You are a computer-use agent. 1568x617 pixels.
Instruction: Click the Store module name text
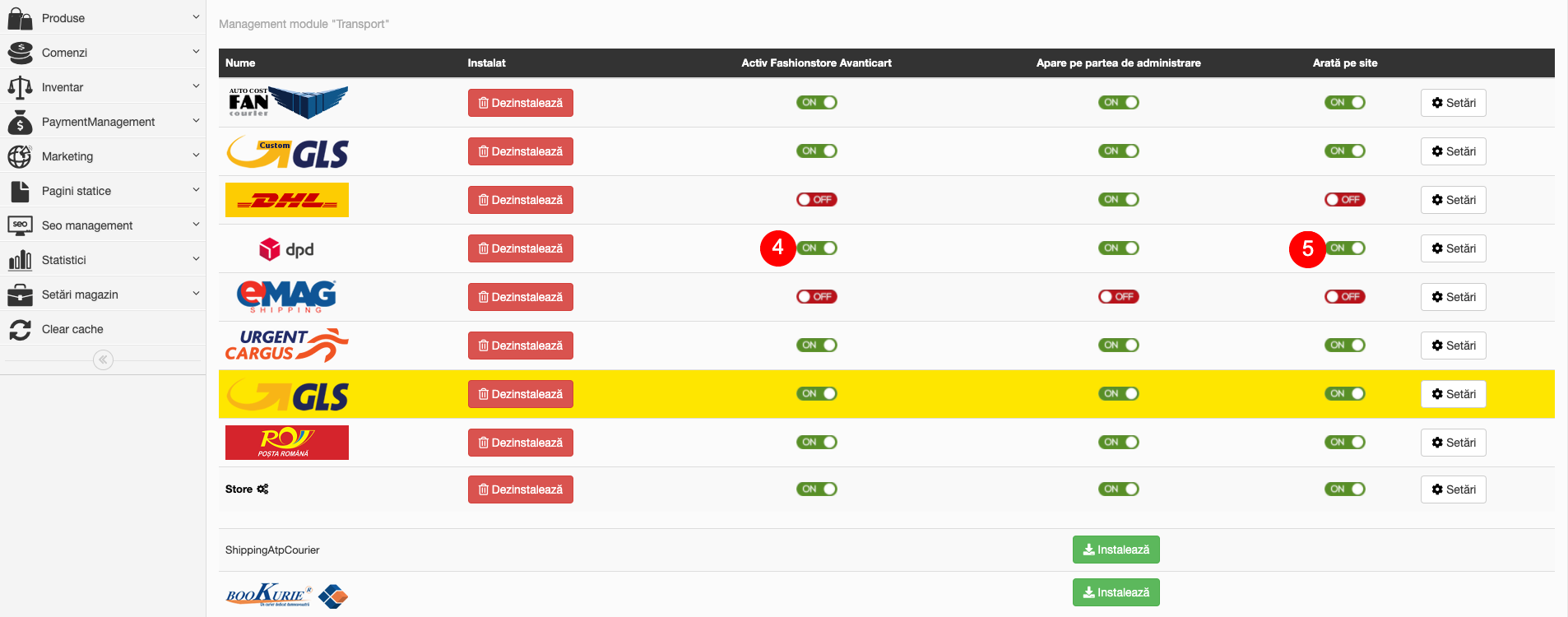coord(239,489)
